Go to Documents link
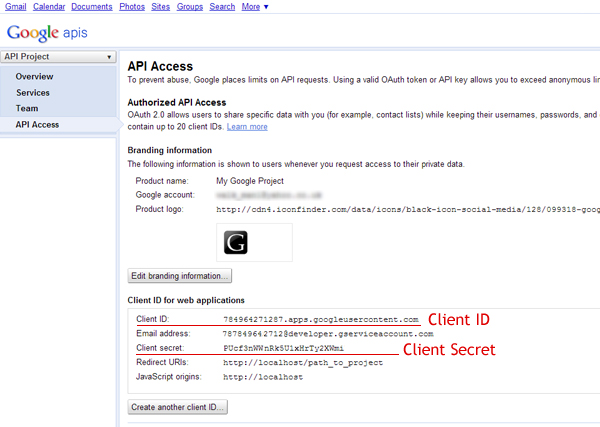 pos(92,7)
